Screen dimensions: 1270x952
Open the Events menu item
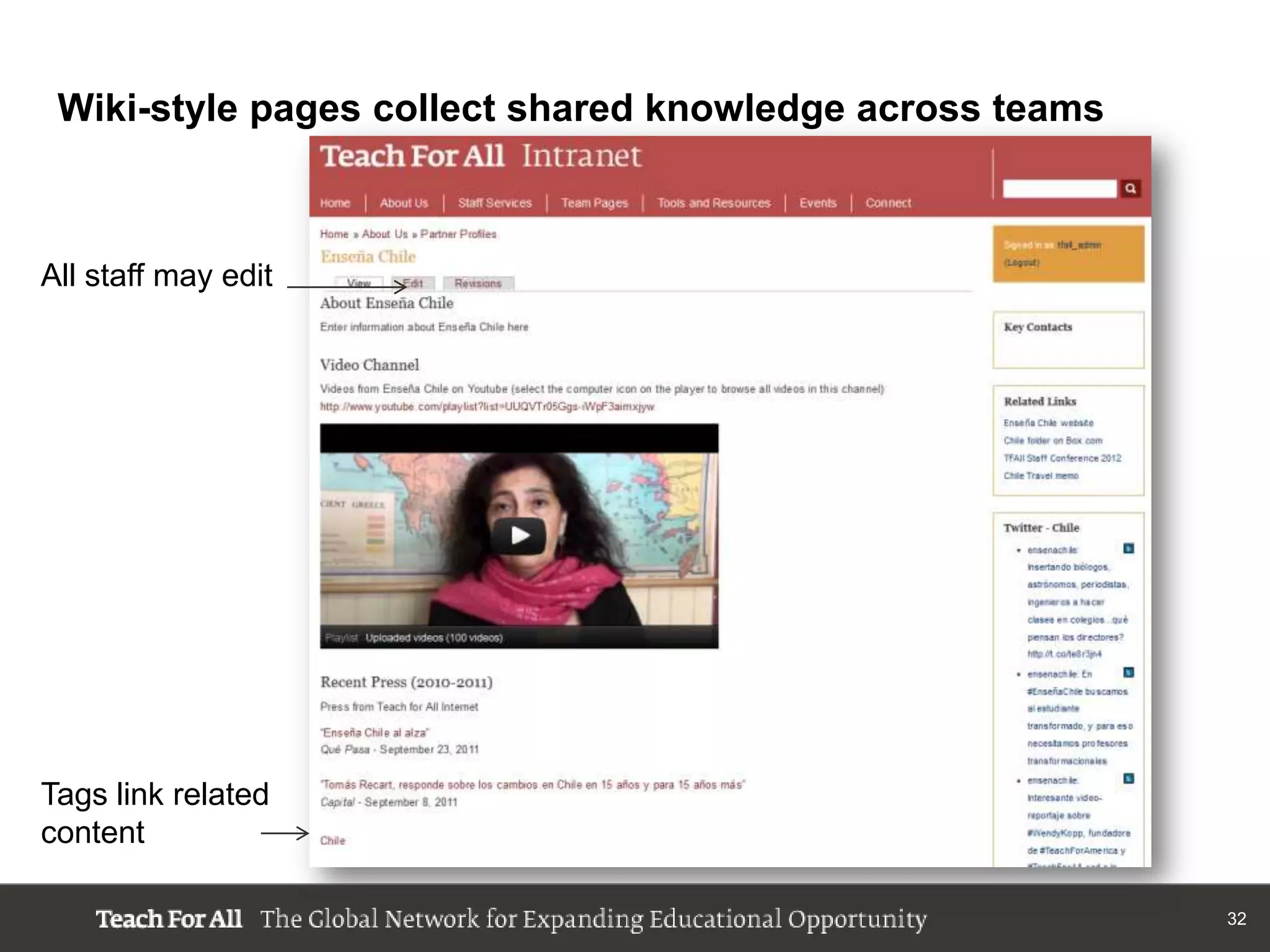point(817,203)
